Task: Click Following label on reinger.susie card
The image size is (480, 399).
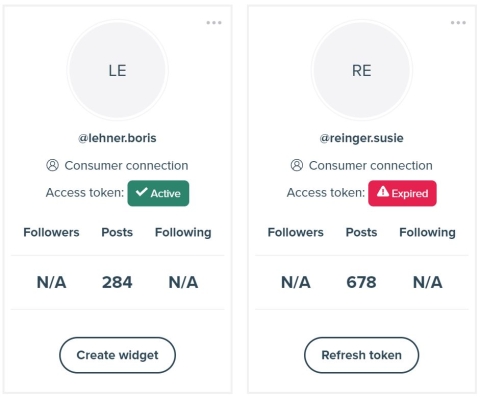Action: (x=427, y=233)
